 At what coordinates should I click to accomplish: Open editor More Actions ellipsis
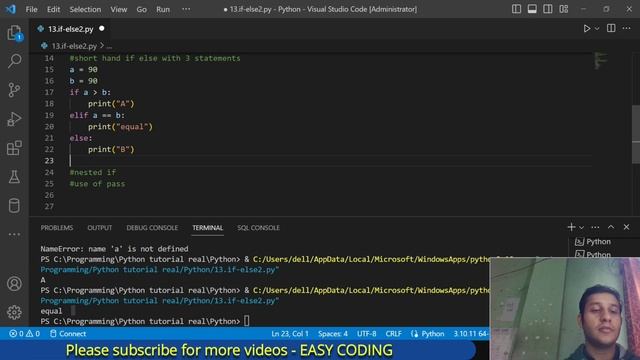click(627, 28)
